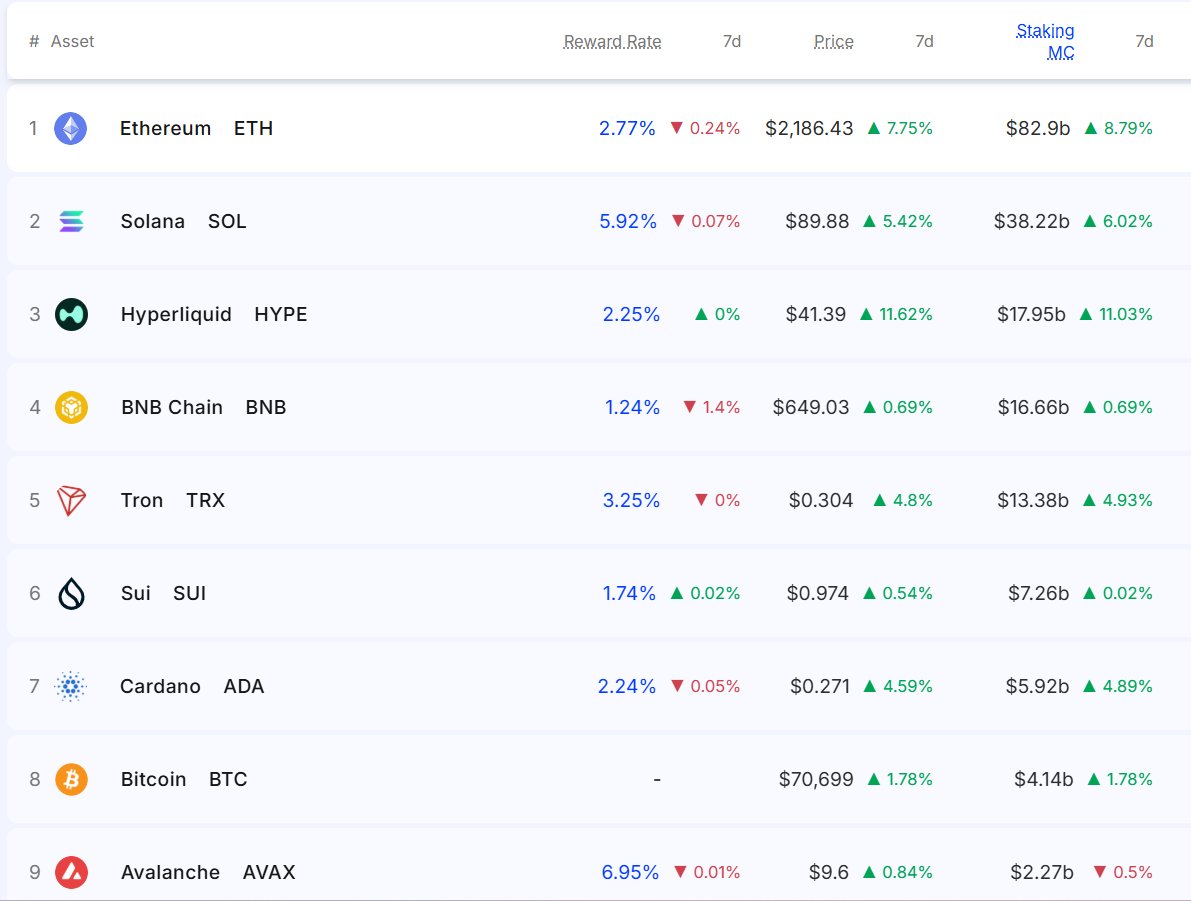Click the TRX ticker symbol
The width and height of the screenshot is (1191, 901).
tap(206, 501)
